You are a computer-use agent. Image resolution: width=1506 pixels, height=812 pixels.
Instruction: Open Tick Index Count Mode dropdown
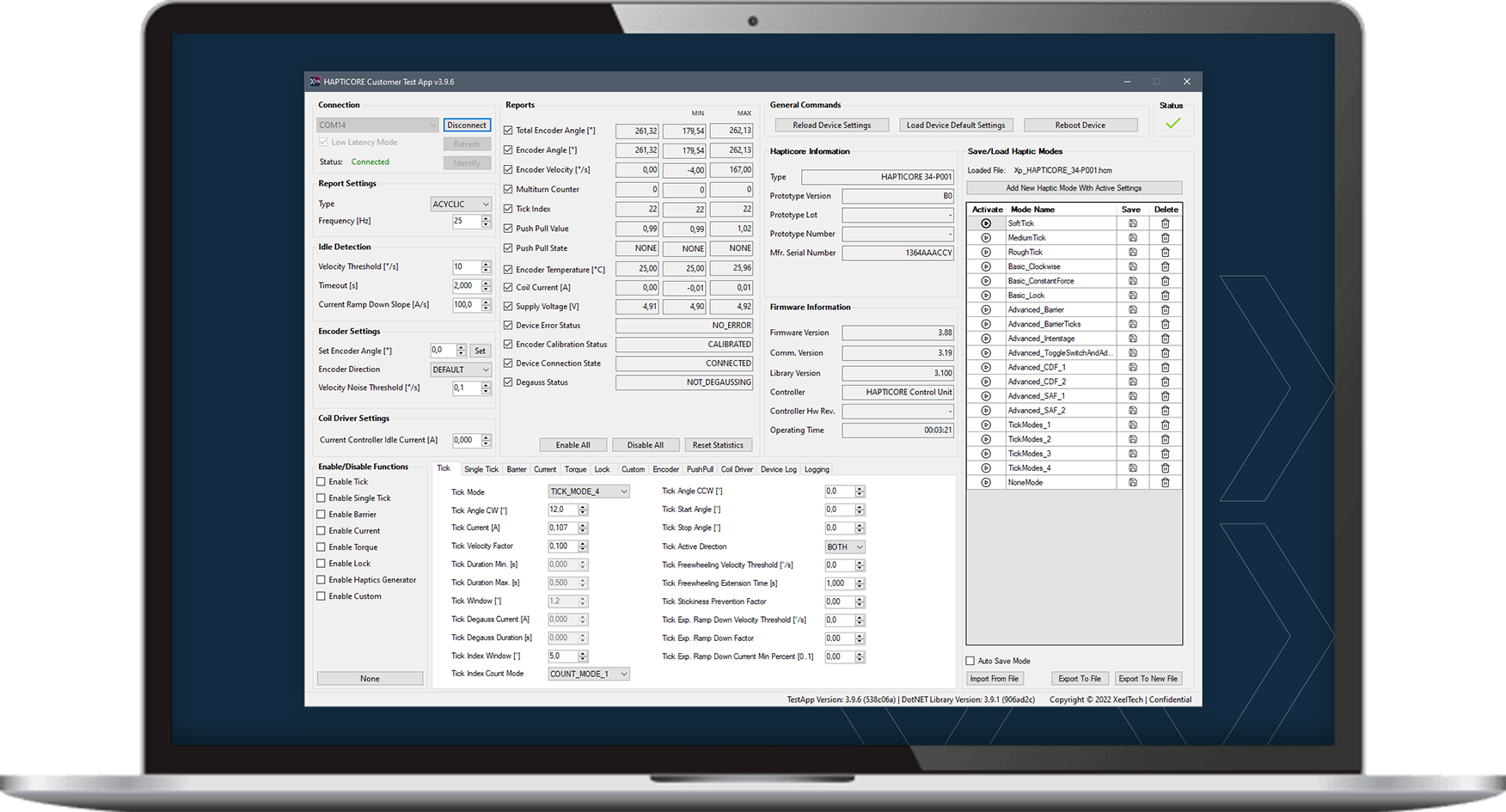(x=589, y=674)
